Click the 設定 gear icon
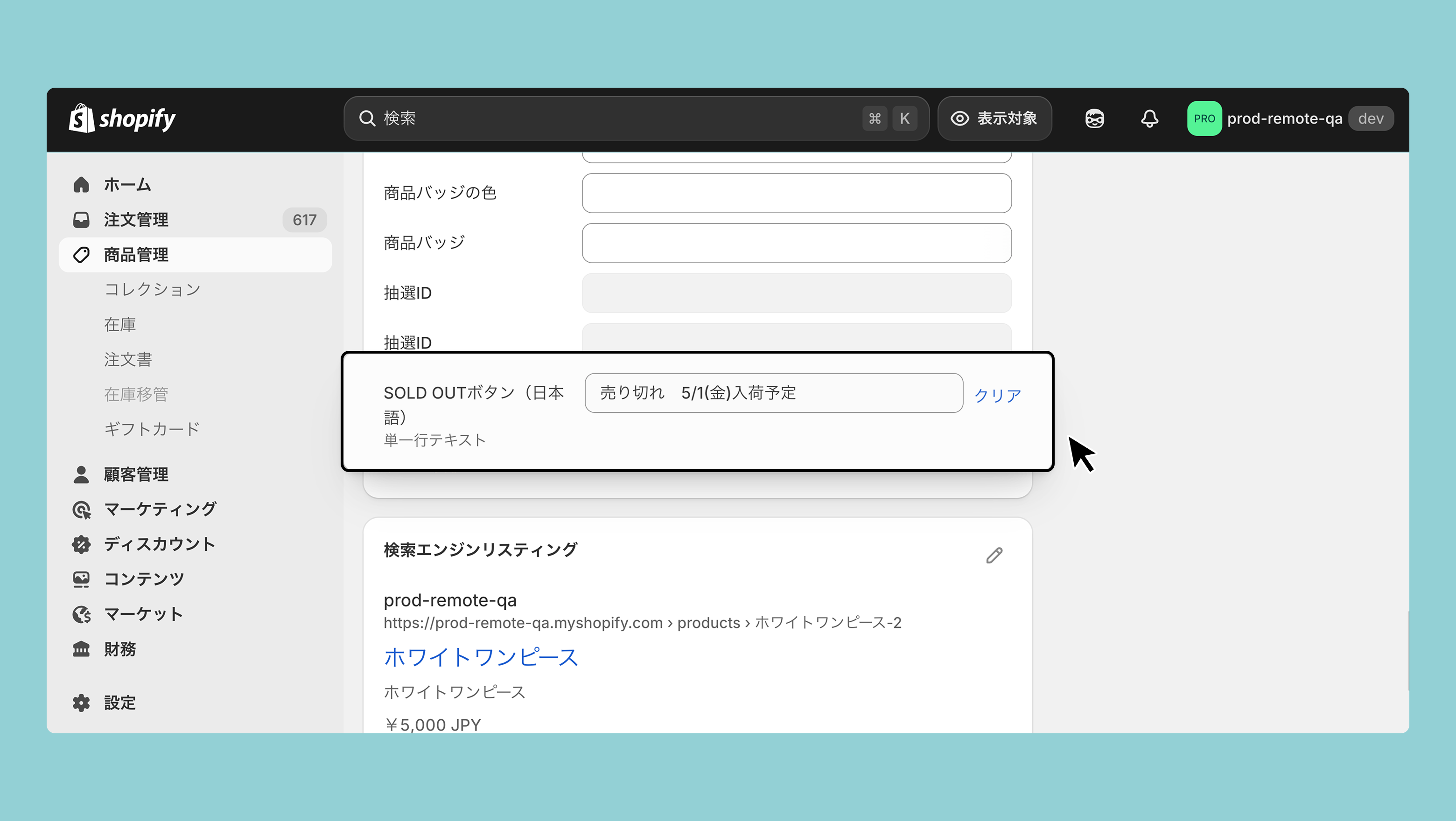1456x821 pixels. coord(81,703)
